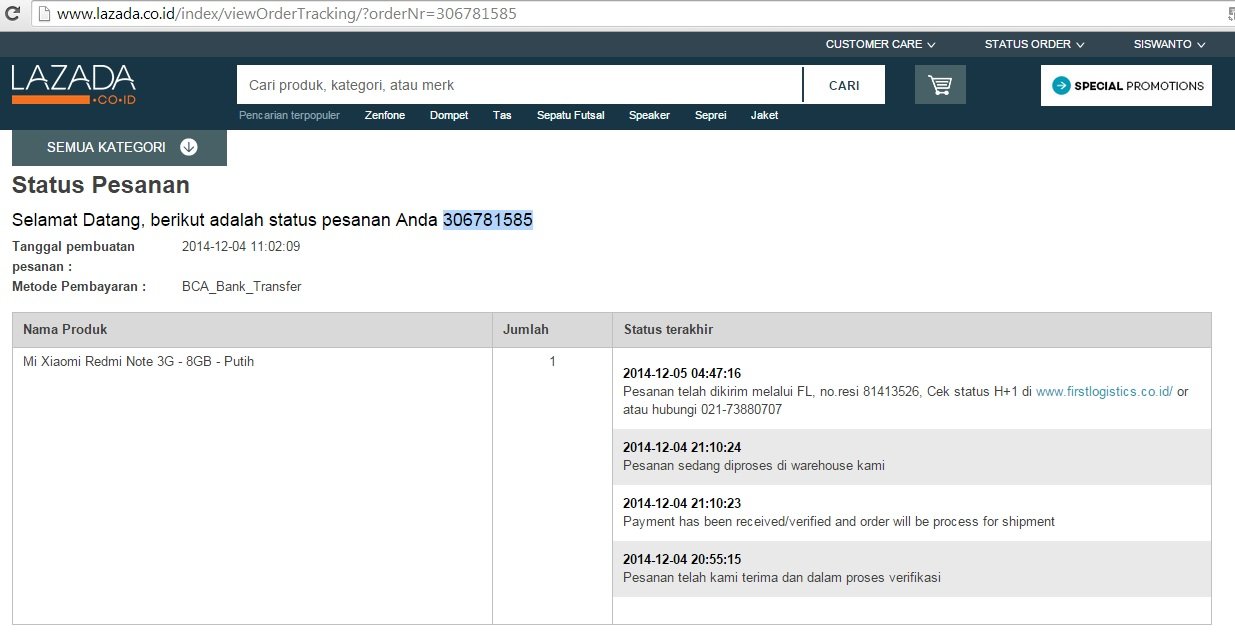The image size is (1235, 643).
Task: Click the timestamp 2014-12-05 04:47:16
Action: (x=682, y=374)
